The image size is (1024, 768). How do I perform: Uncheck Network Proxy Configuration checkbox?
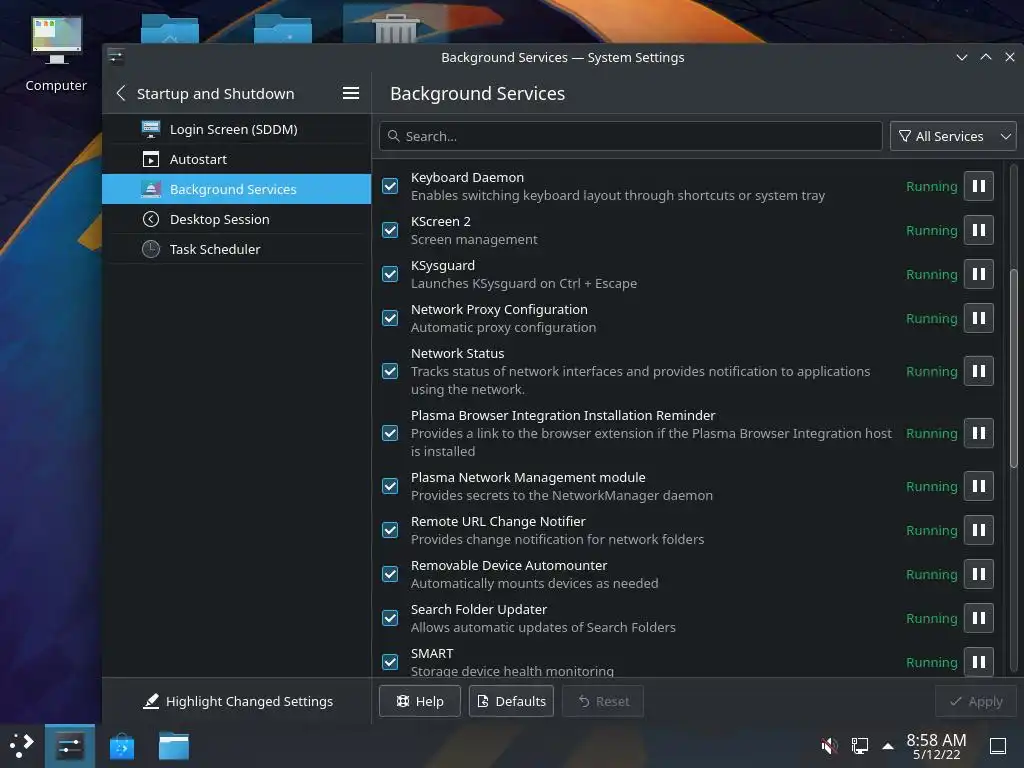tap(390, 318)
